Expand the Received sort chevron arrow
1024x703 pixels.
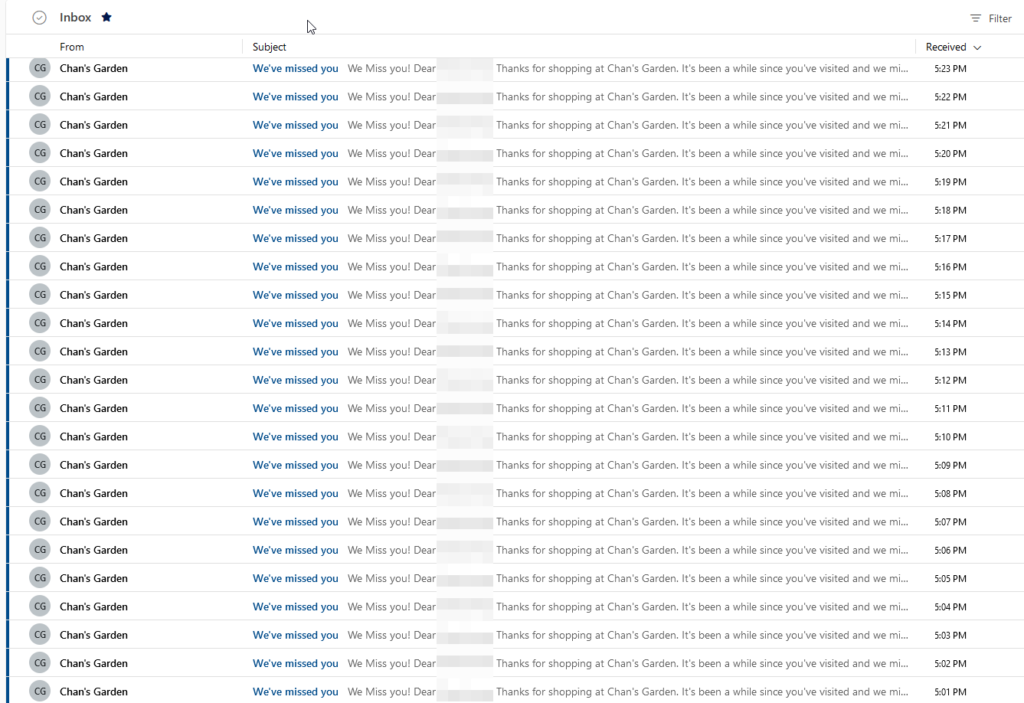tap(977, 47)
